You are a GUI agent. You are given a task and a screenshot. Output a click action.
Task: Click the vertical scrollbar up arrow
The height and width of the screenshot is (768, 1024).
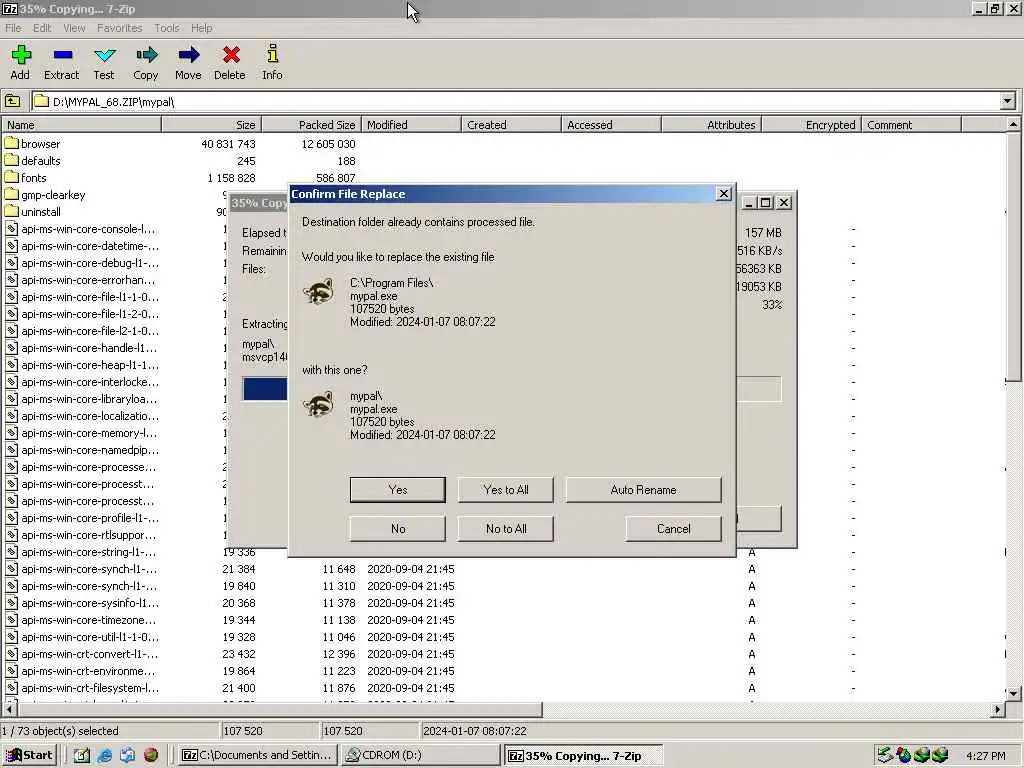(1013, 124)
